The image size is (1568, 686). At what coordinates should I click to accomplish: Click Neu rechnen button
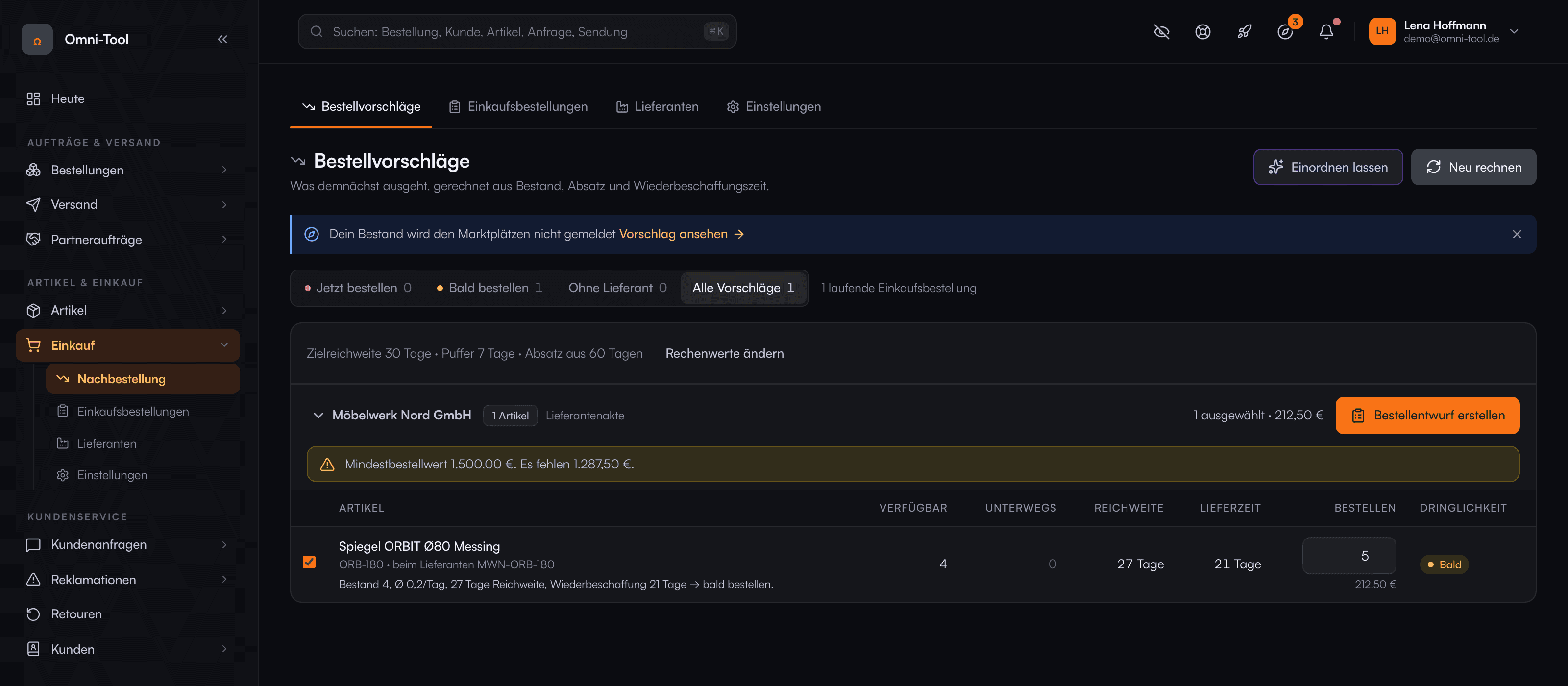(x=1473, y=167)
